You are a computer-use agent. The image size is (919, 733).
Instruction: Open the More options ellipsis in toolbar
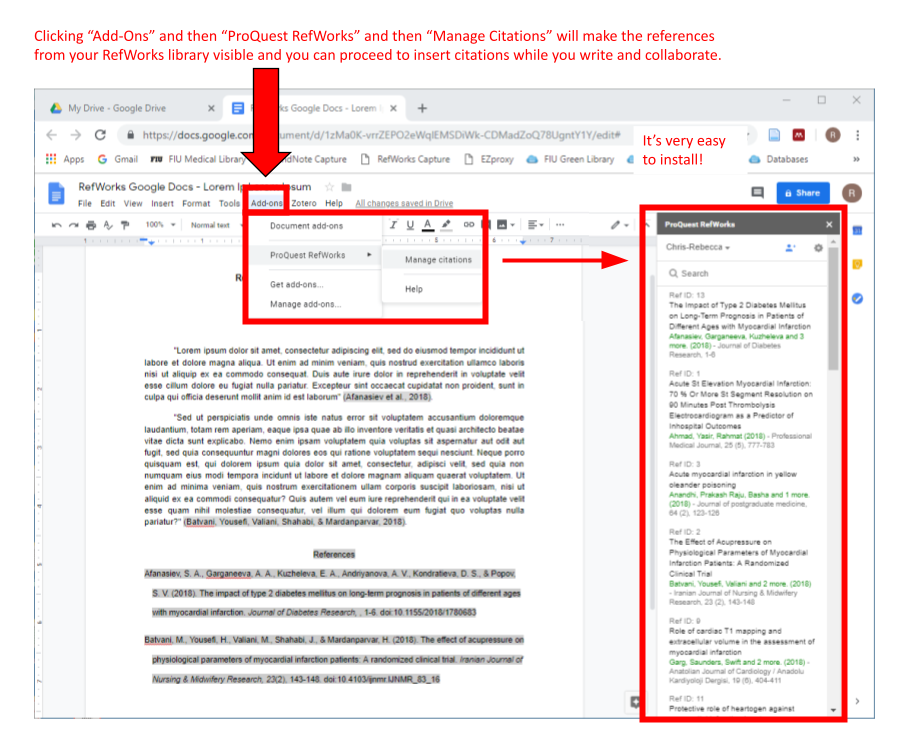point(560,224)
